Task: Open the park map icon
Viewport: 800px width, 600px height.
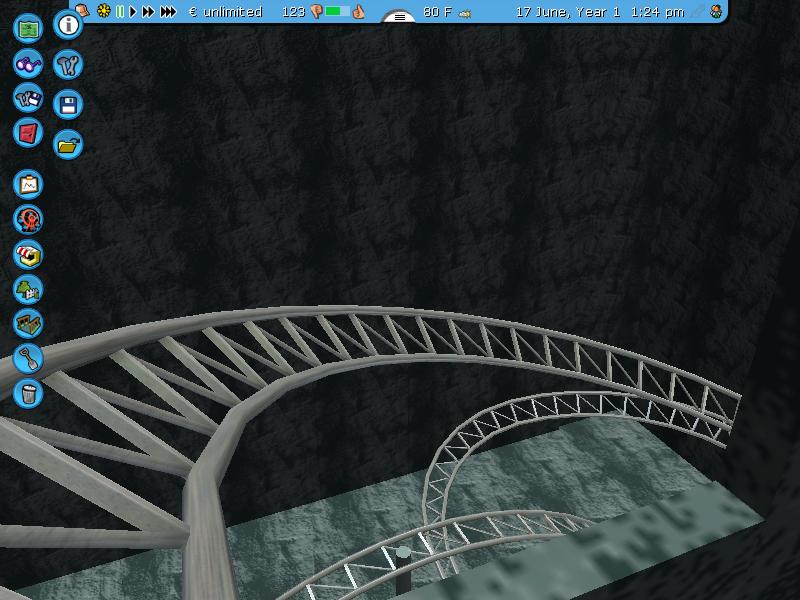Action: (28, 28)
